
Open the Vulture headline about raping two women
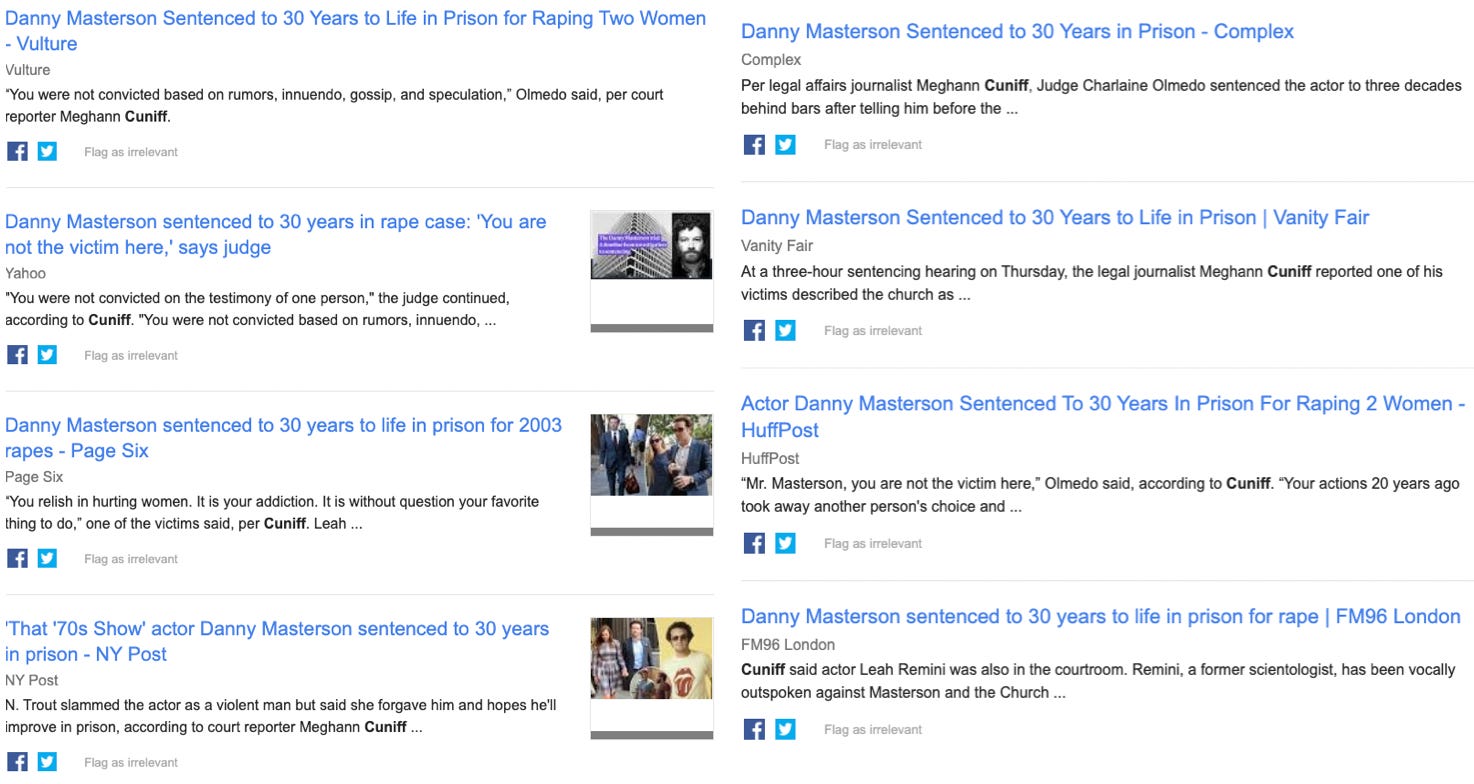[x=355, y=31]
